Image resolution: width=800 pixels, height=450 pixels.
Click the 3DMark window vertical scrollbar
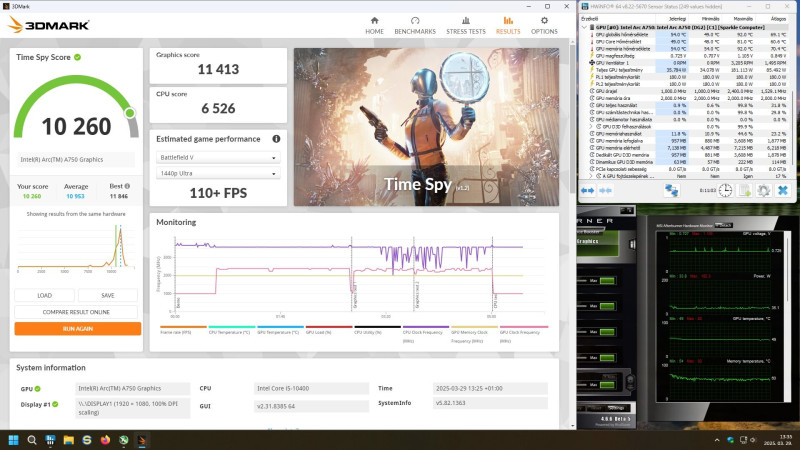point(572,235)
